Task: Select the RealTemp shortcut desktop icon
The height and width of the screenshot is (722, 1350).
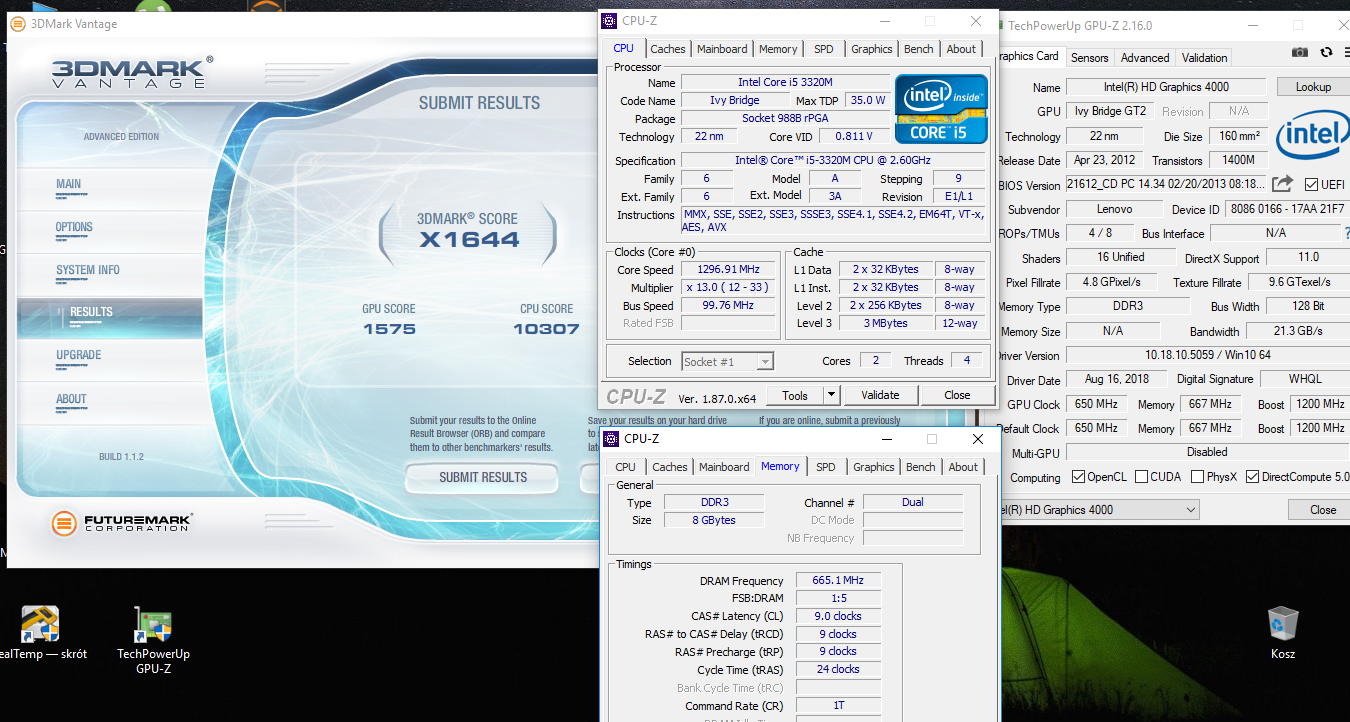Action: (40, 633)
